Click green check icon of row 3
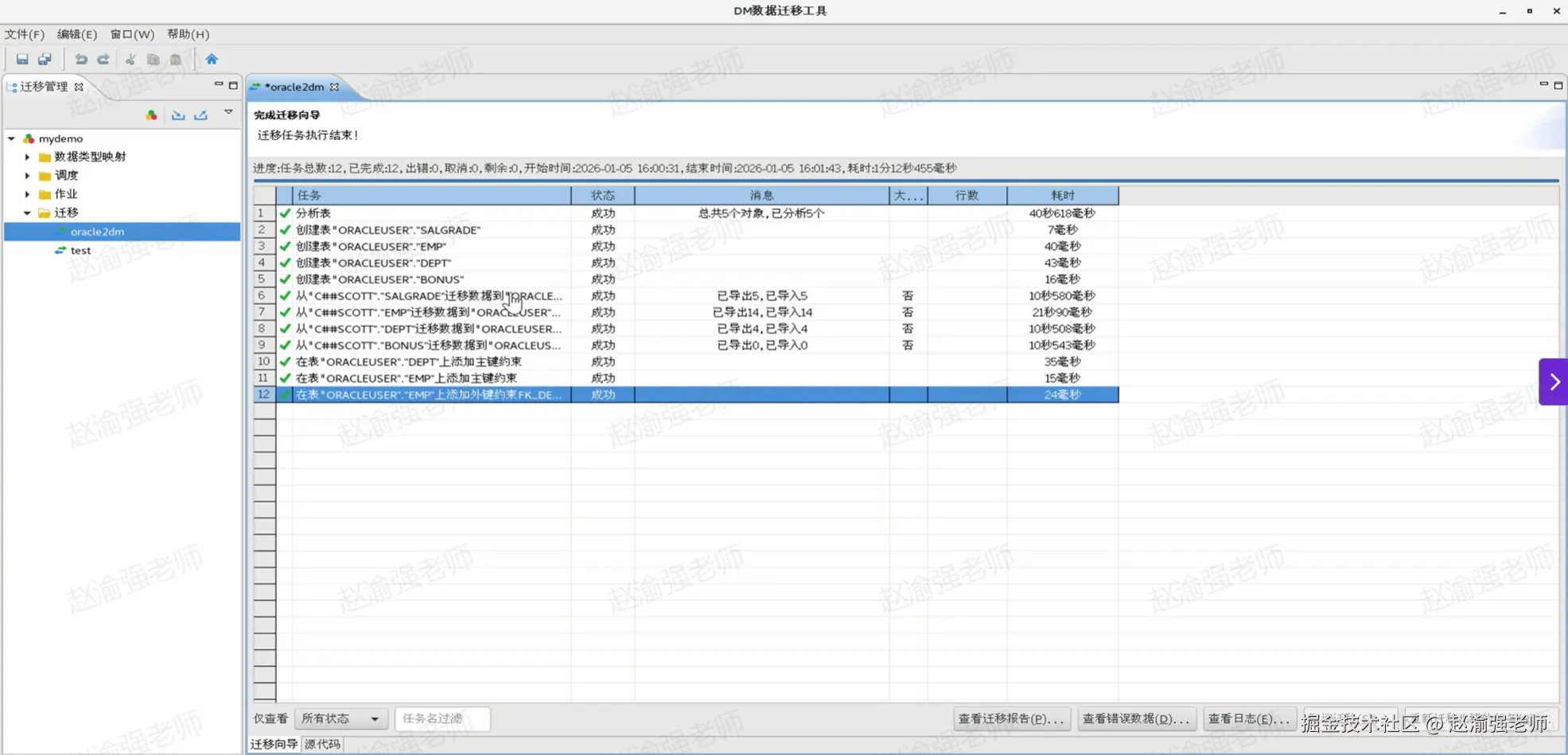This screenshot has height=755, width=1568. click(285, 247)
